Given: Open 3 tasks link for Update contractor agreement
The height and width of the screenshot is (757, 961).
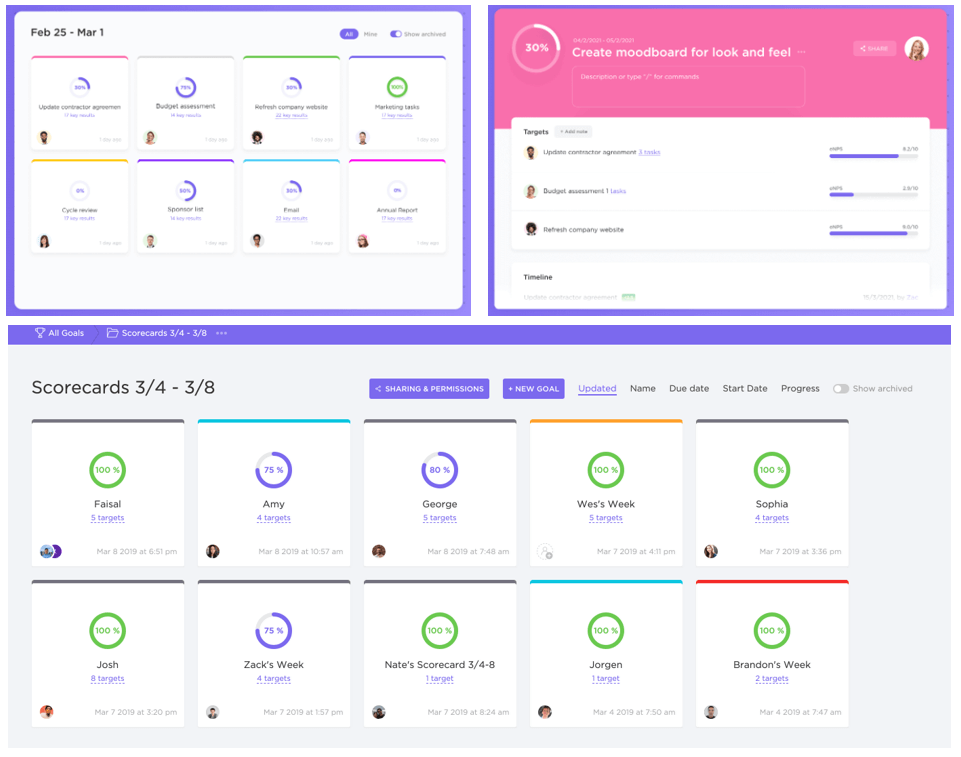Looking at the screenshot, I should 649,152.
